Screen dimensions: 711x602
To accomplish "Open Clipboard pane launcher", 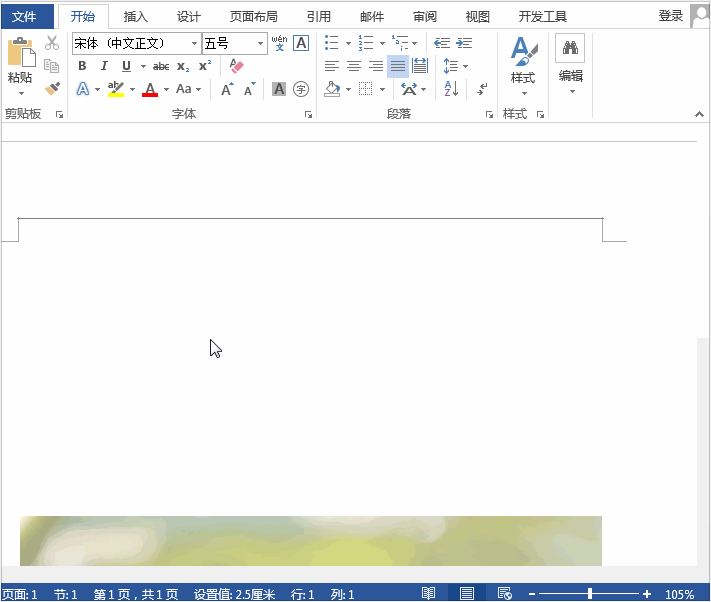I will 59,115.
